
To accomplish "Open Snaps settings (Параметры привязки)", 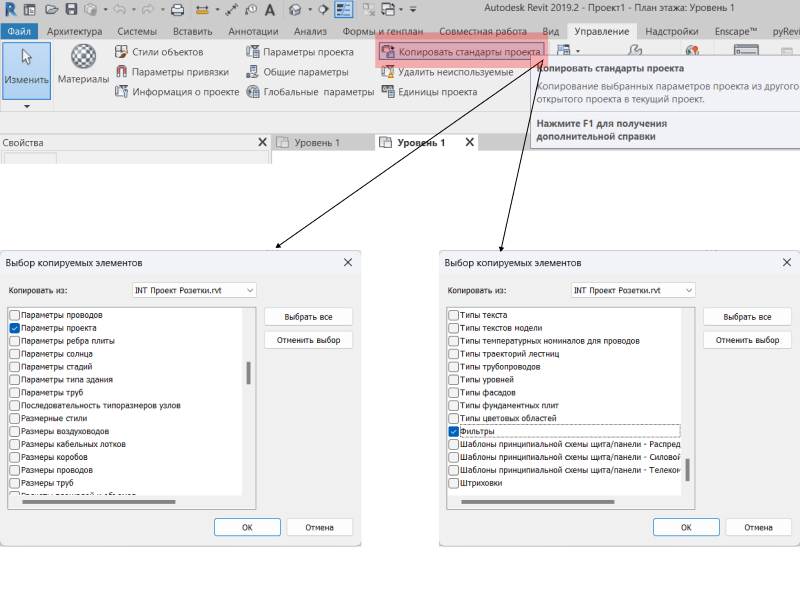I will pyautogui.click(x=172, y=72).
